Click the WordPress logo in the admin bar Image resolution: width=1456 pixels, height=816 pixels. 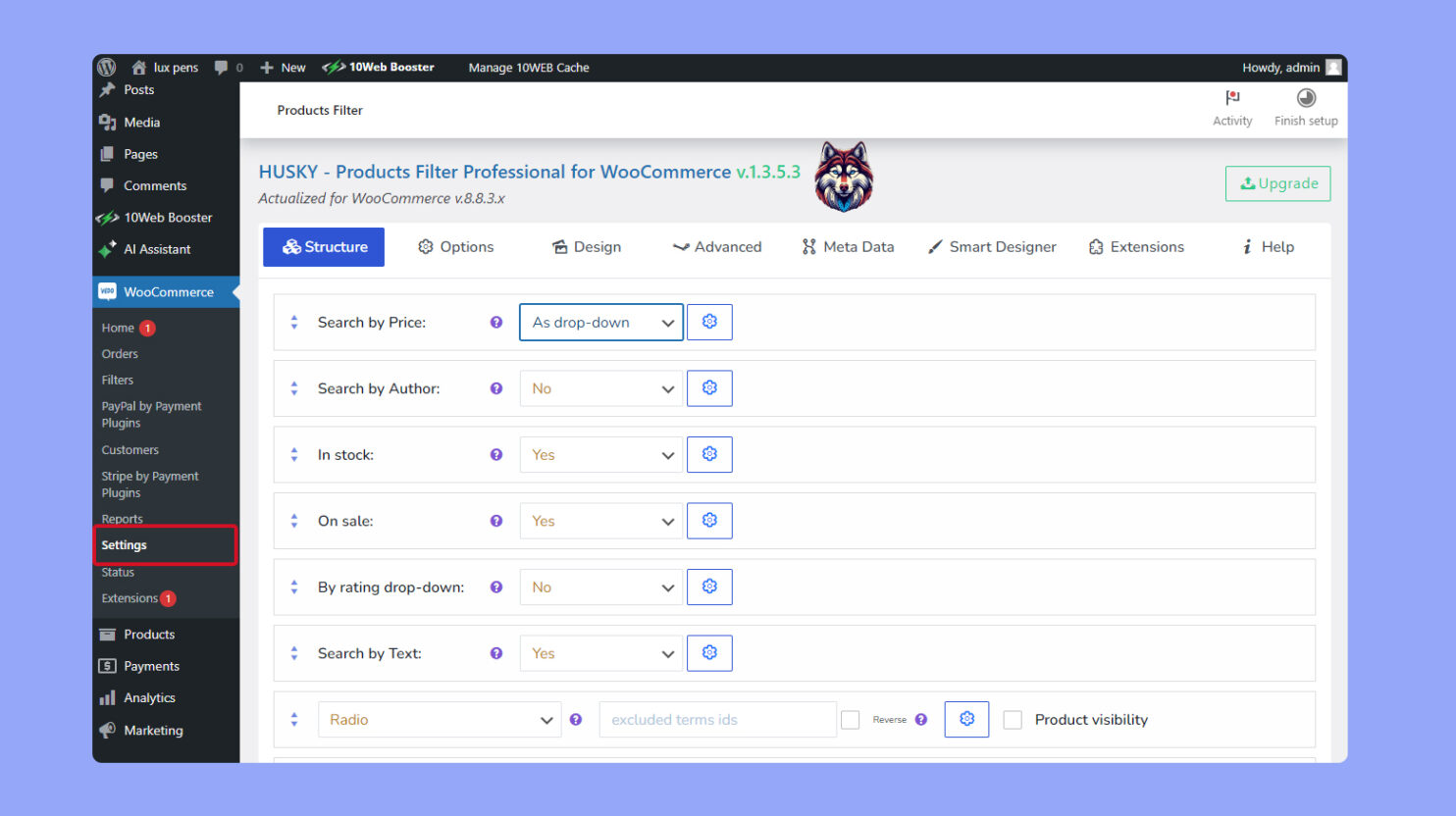106,67
